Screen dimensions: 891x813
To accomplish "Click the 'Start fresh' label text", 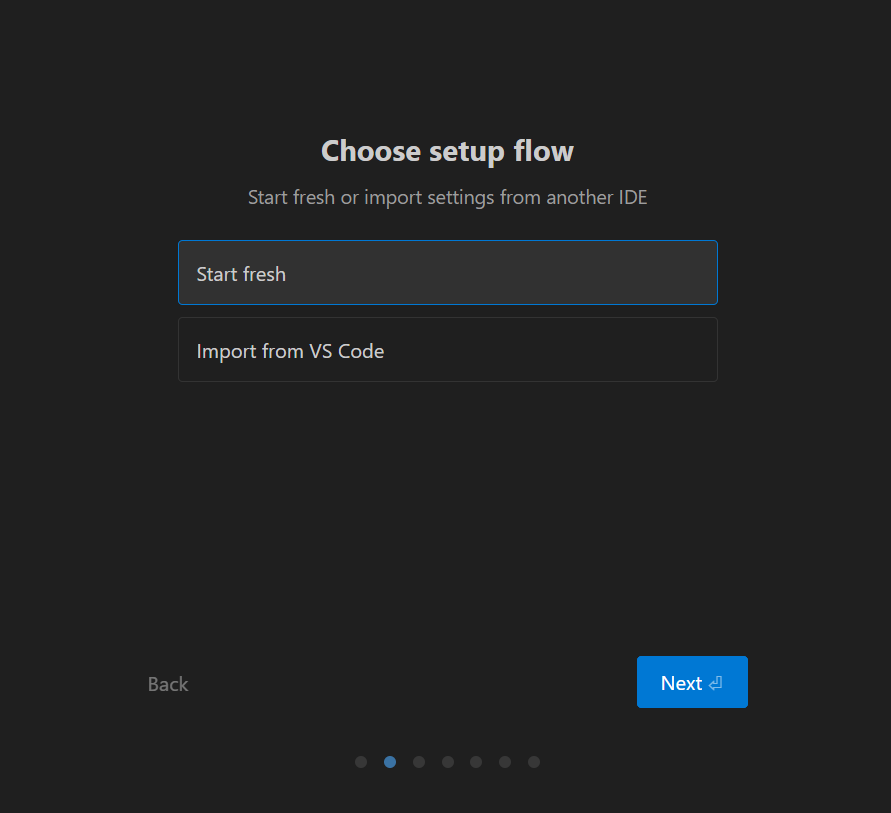I will 241,274.
